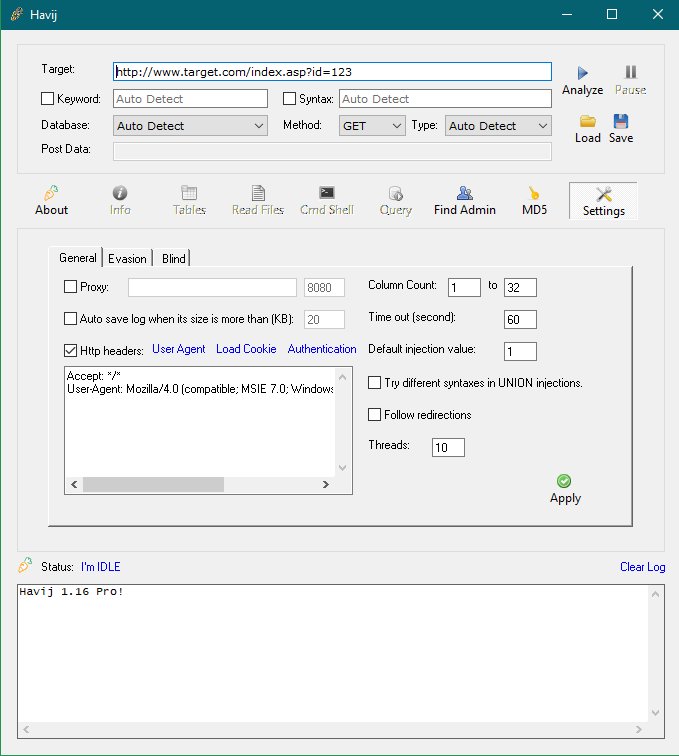
Task: Tick the Proxy checkbox
Action: [x=70, y=286]
